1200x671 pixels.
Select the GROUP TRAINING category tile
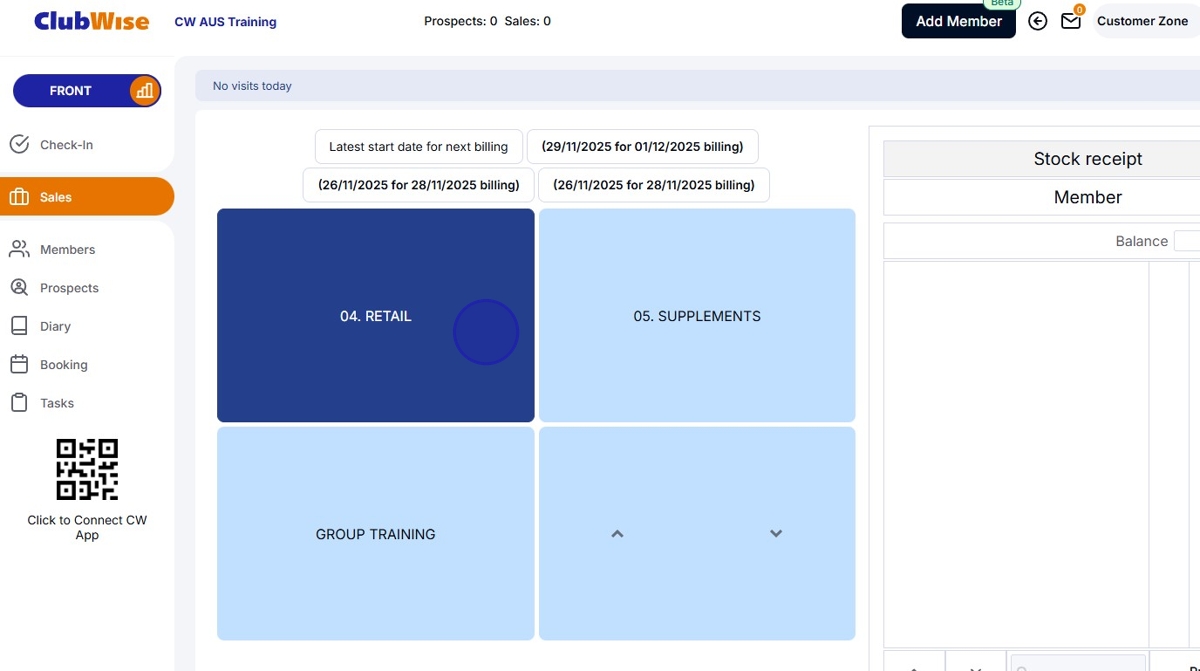376,534
